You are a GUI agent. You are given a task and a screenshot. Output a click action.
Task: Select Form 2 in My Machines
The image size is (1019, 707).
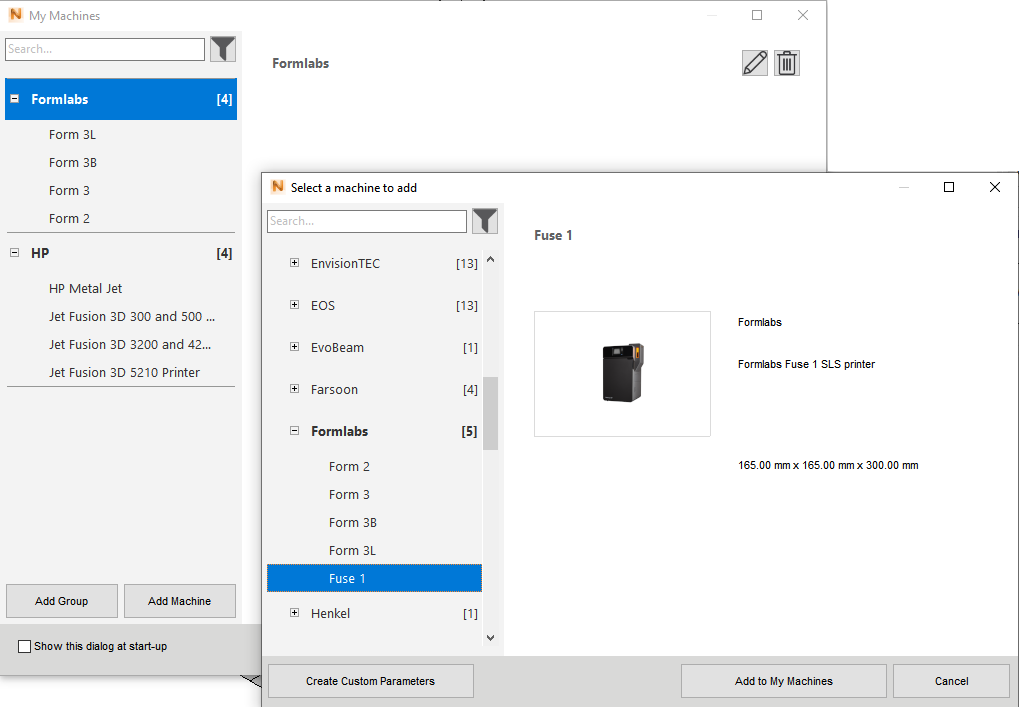point(121,218)
